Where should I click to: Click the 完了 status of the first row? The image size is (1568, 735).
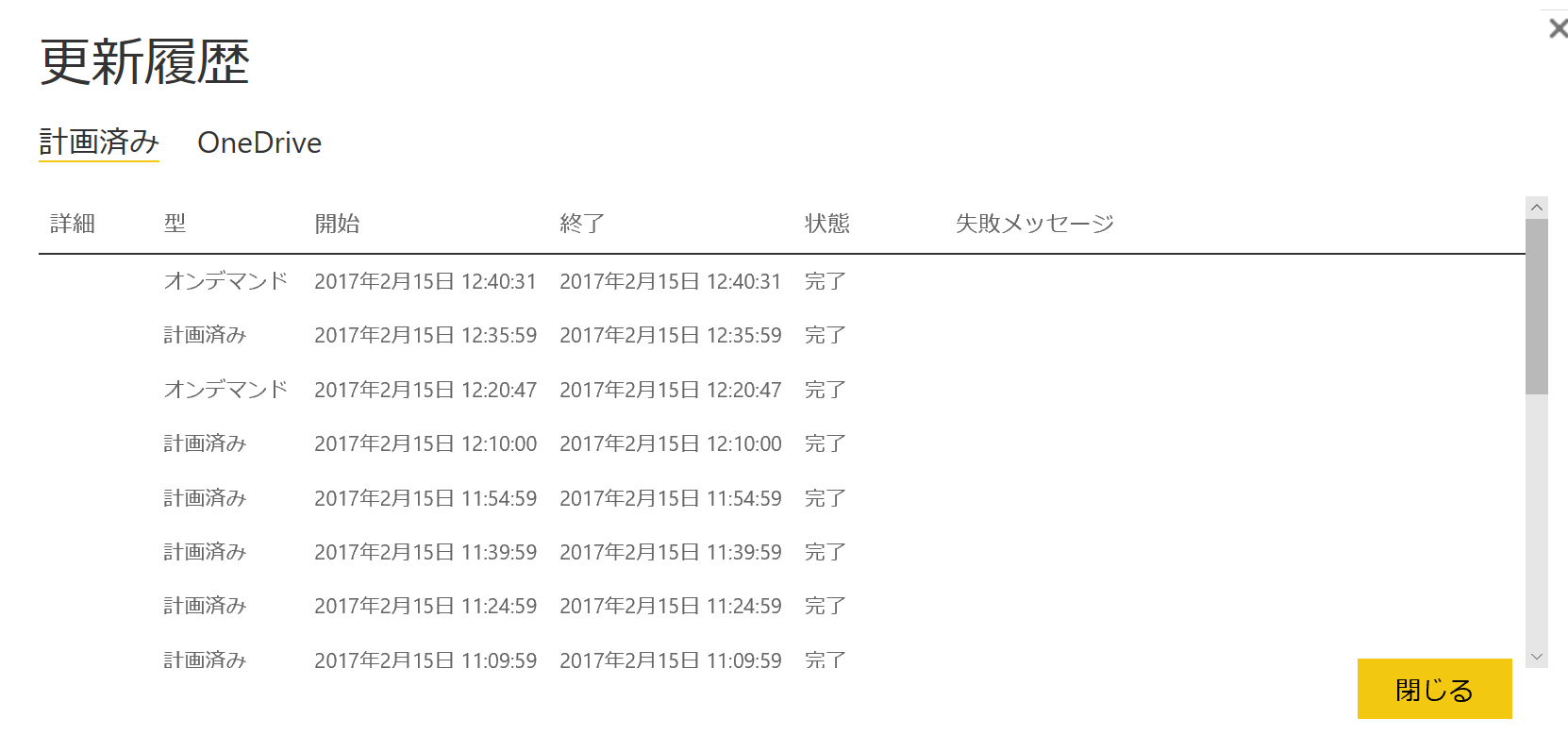(826, 280)
